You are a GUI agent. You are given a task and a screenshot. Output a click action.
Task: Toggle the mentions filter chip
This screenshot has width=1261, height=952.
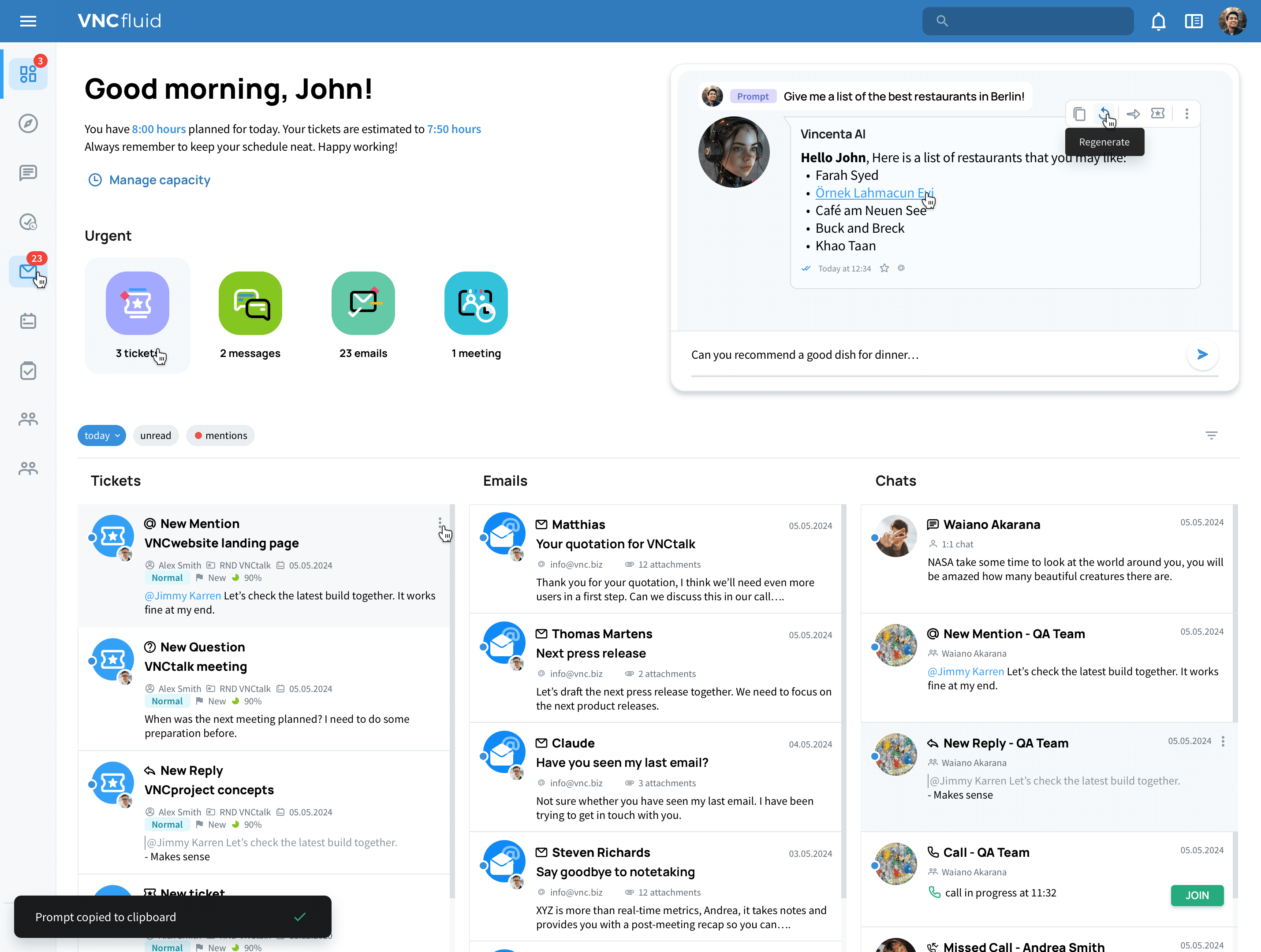[x=220, y=435]
